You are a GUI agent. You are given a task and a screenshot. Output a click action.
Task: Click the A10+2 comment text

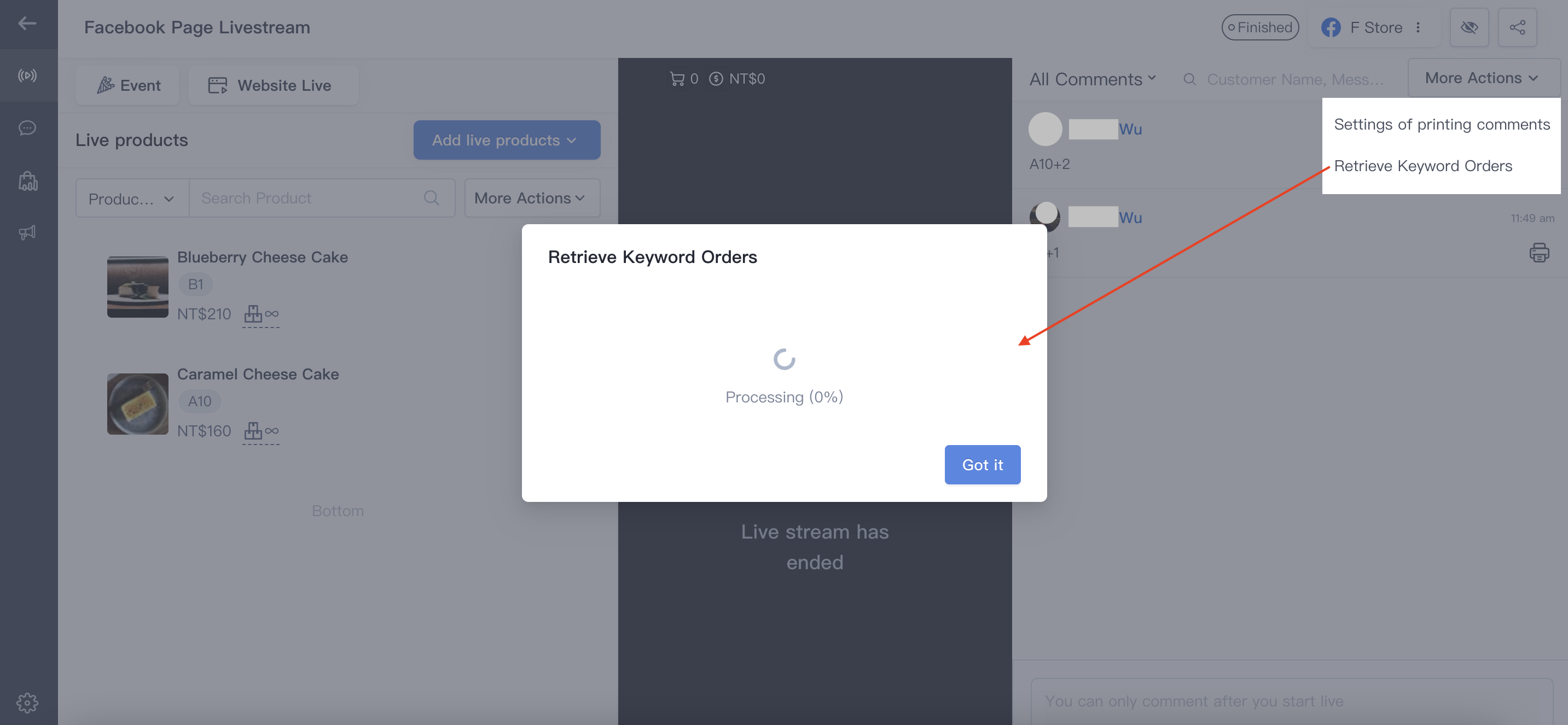click(x=1049, y=164)
